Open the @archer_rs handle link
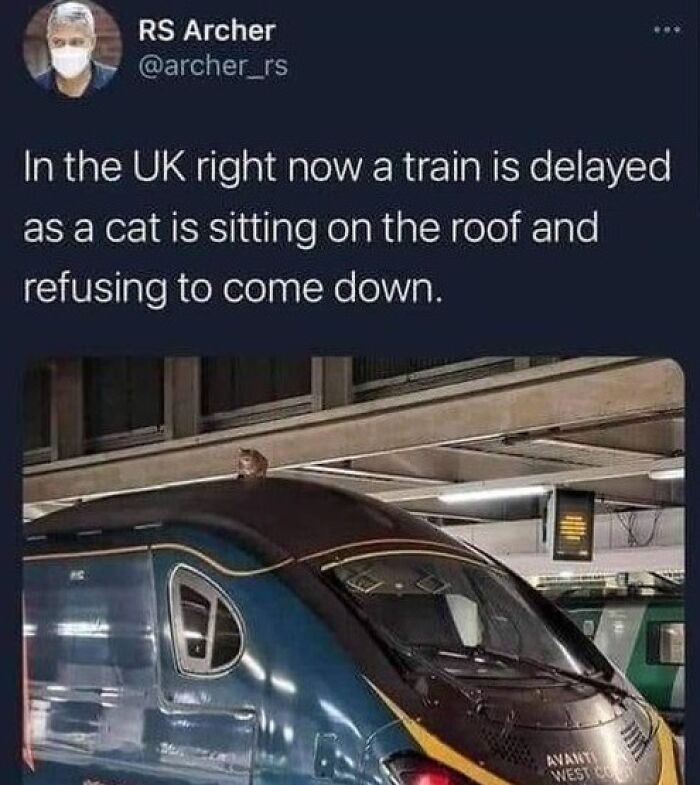The height and width of the screenshot is (785, 700). click(213, 66)
